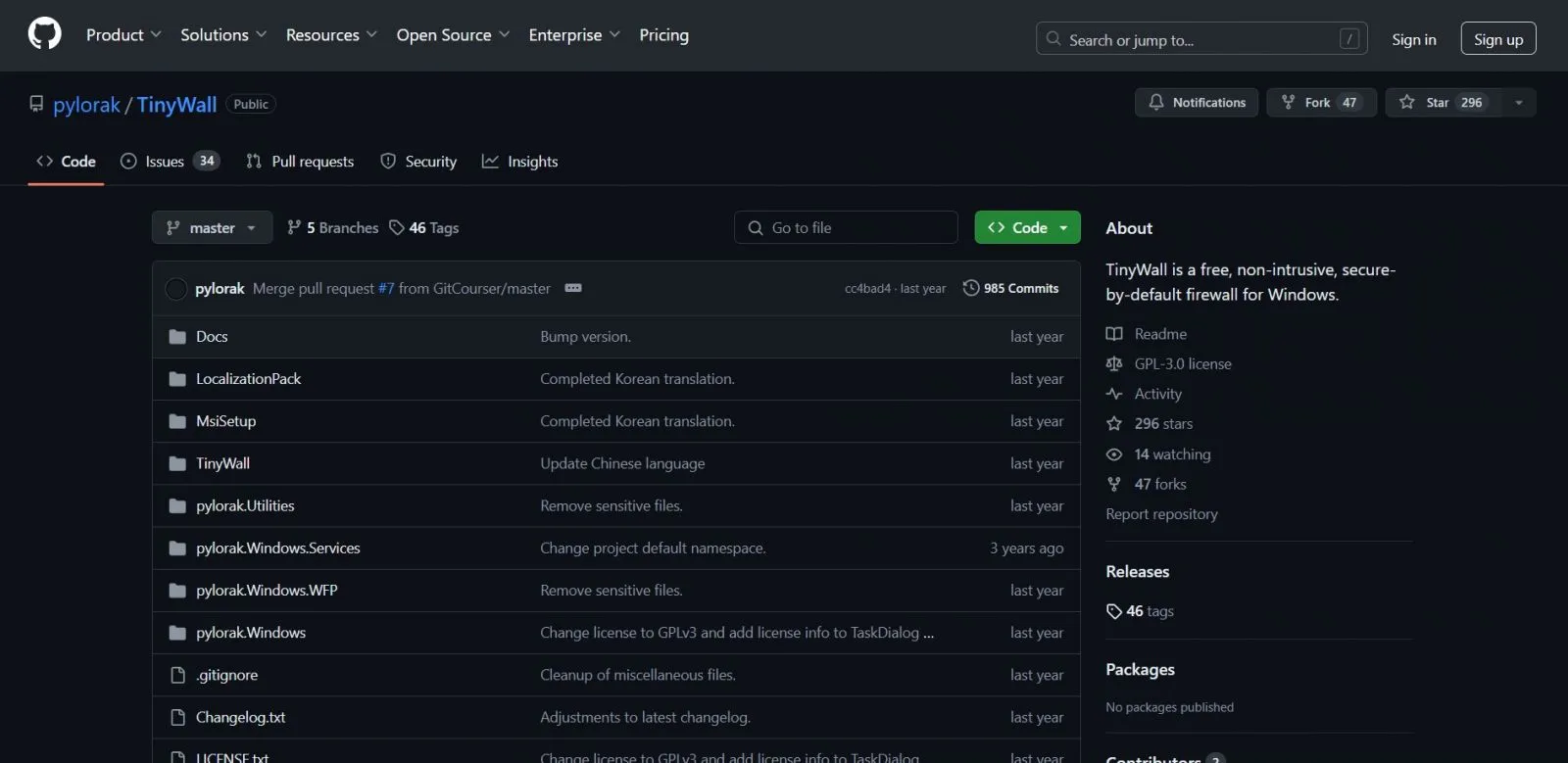Open the 985 Commits history link

1011,288
